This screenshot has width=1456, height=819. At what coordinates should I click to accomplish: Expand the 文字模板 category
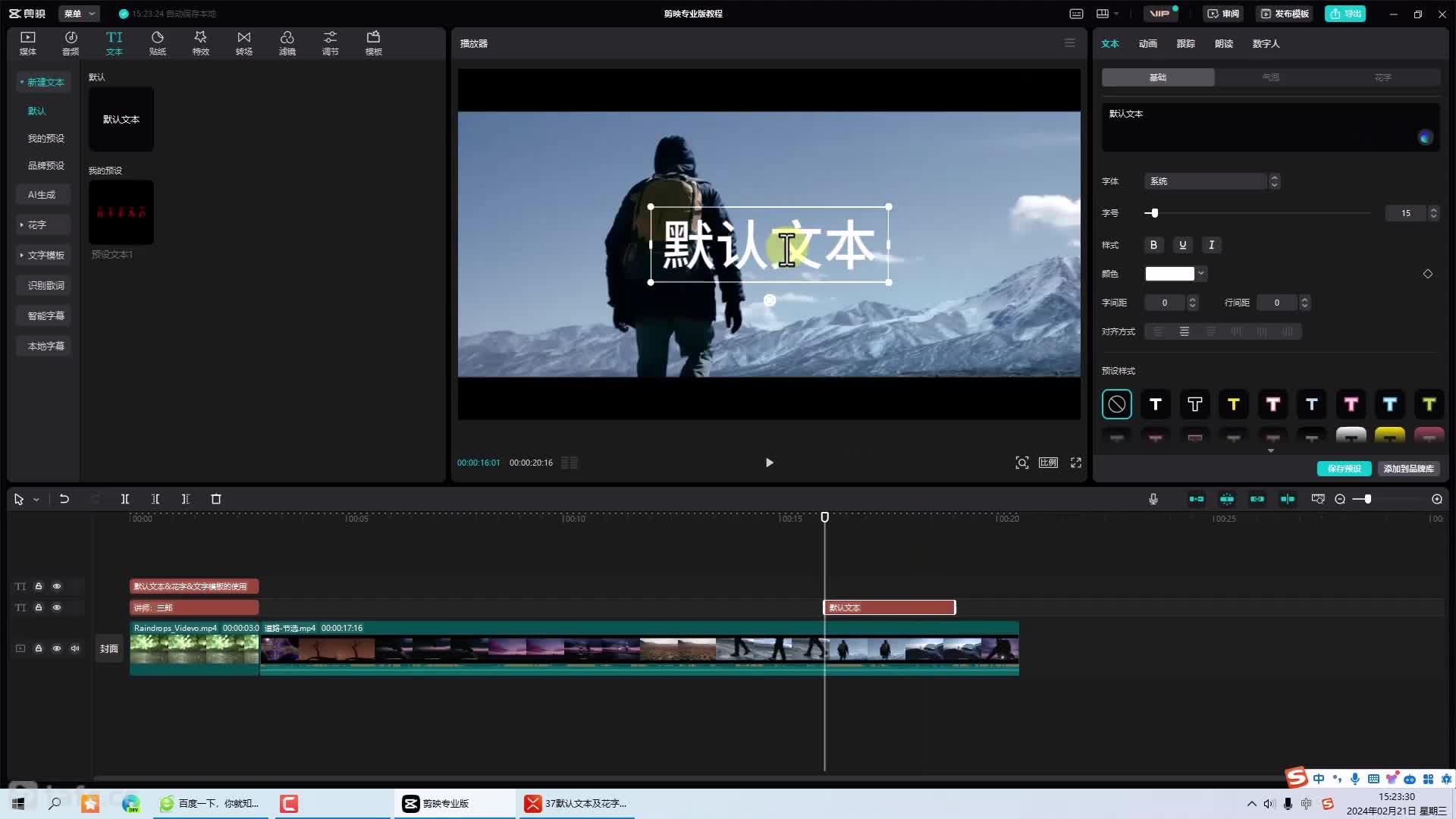[x=43, y=255]
